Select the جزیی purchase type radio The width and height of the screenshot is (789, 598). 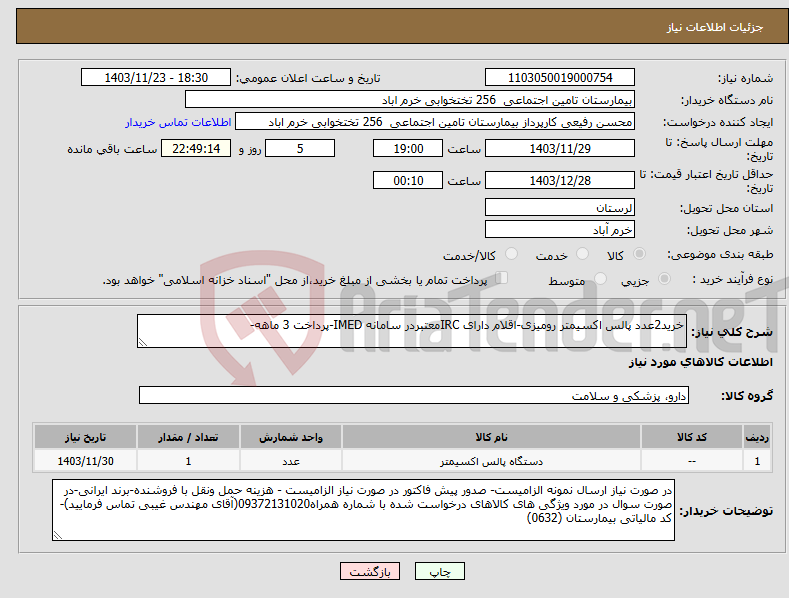[664, 278]
